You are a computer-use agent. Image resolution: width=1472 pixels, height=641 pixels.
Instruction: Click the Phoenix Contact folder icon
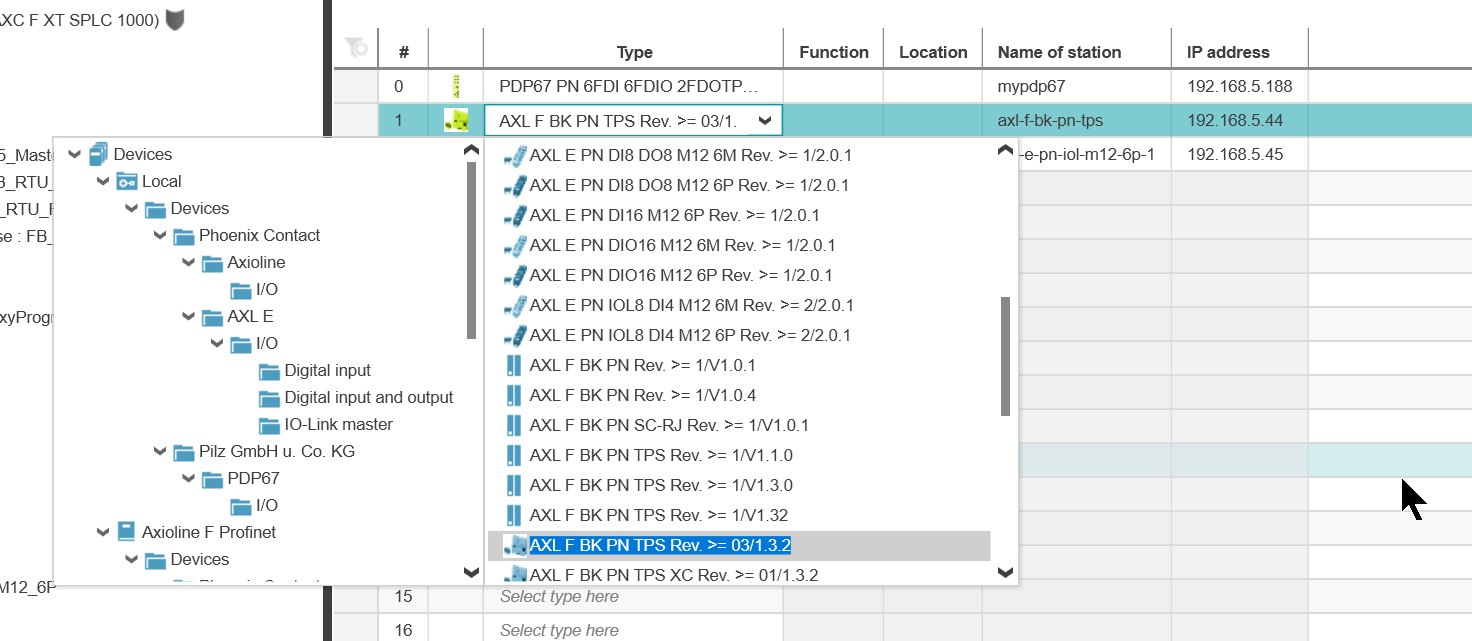pyautogui.click(x=183, y=236)
